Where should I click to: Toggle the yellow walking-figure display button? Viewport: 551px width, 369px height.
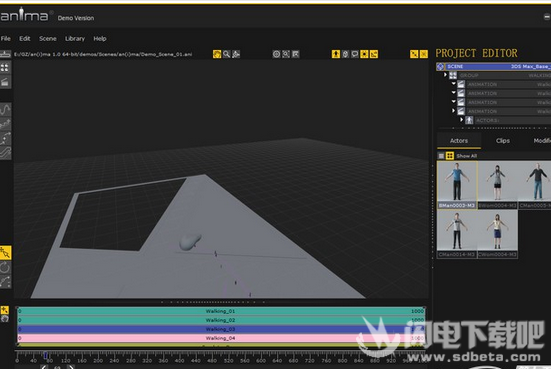[336, 54]
